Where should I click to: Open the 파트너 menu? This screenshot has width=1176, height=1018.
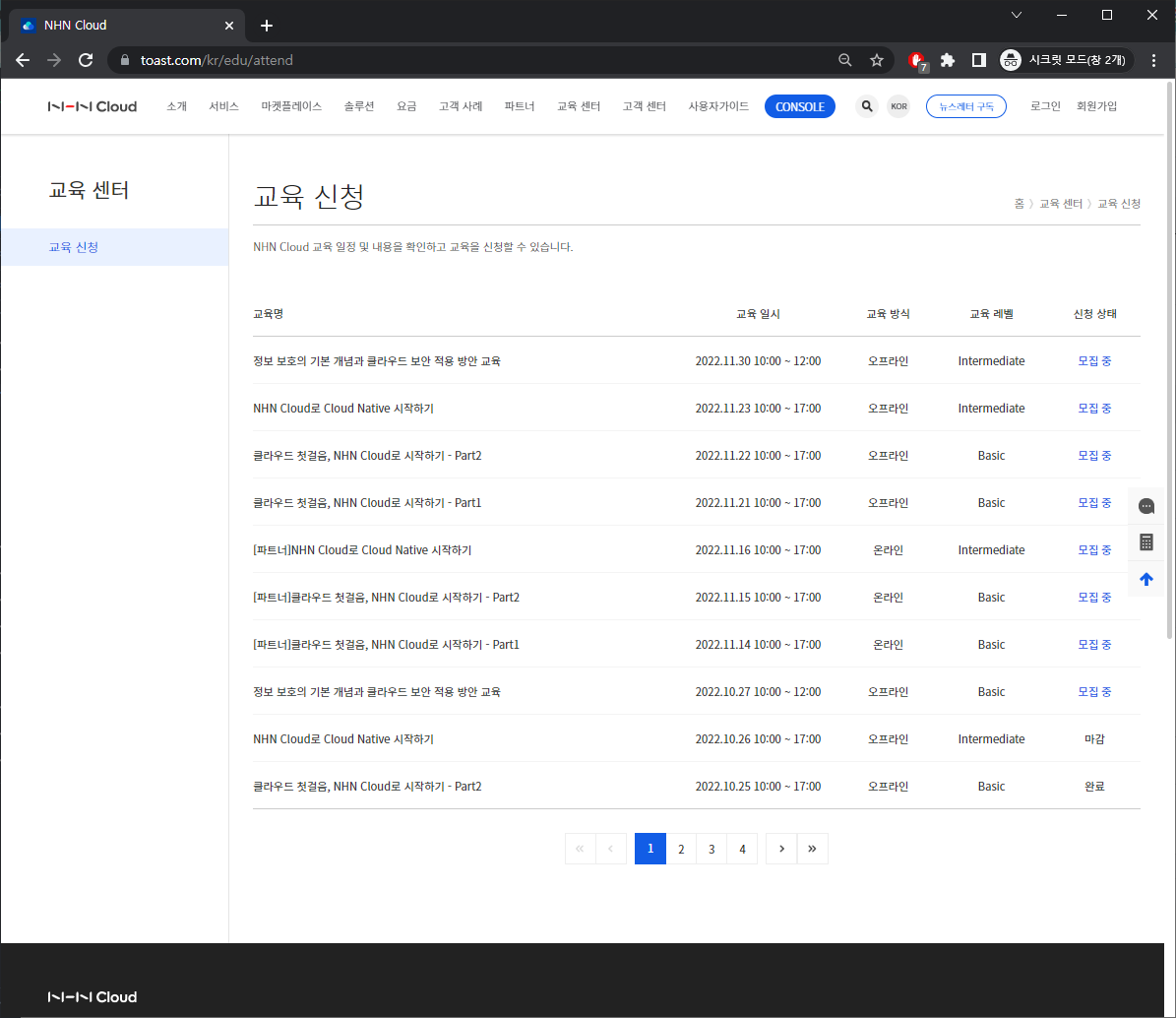(x=519, y=106)
